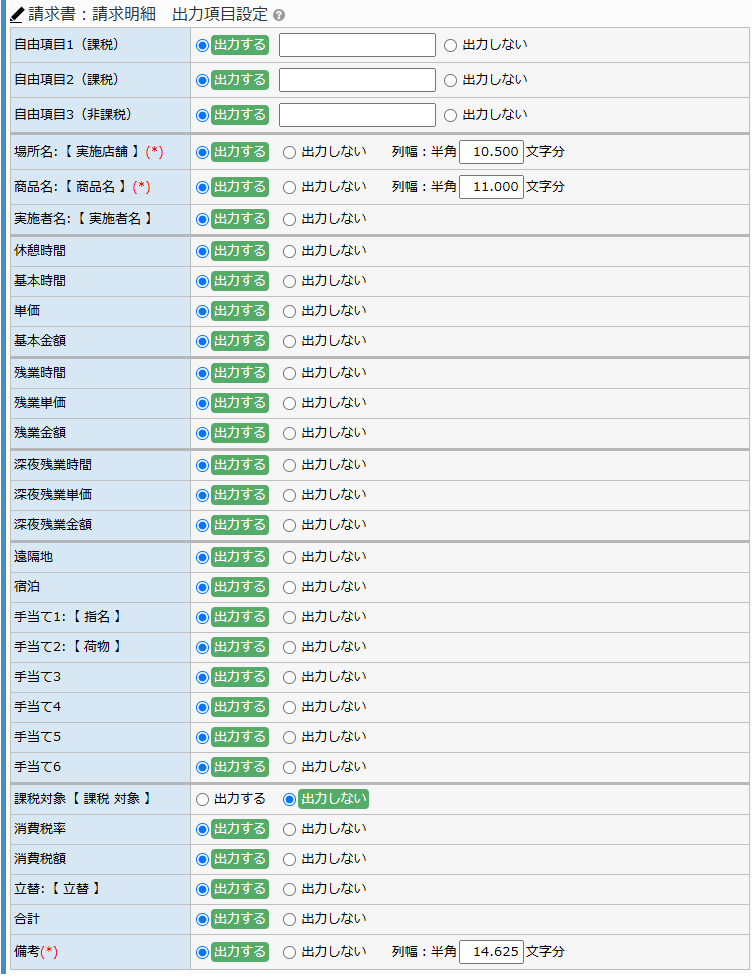Viewport: 756px width, 977px height.
Task: Select 出力しない for 手当て1:【指名】
Action: [289, 617]
